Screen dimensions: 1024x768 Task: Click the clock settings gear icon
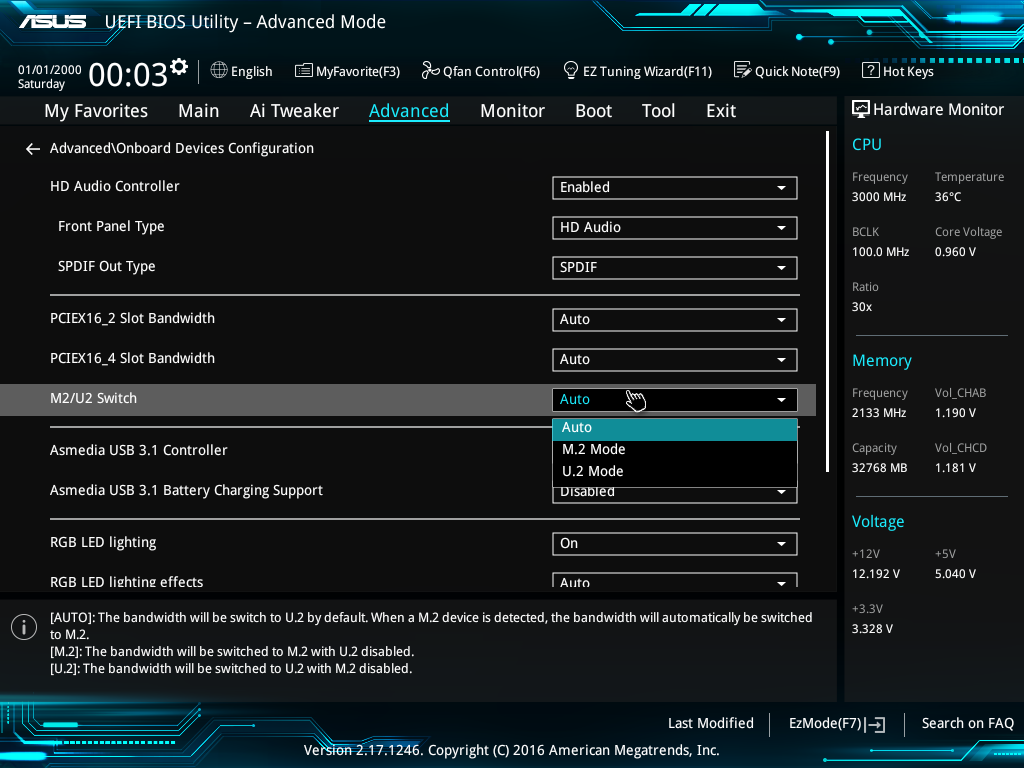coord(179,67)
